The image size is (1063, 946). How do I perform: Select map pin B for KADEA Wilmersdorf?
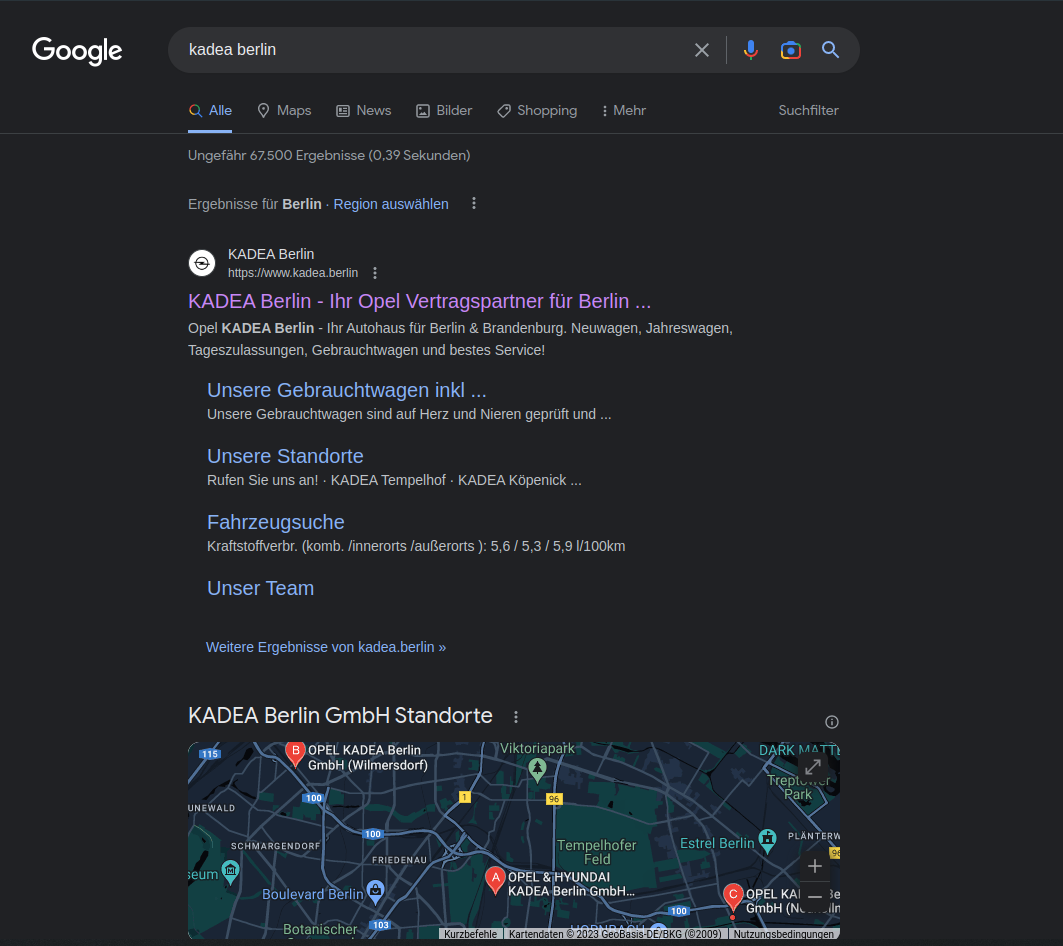[x=295, y=753]
